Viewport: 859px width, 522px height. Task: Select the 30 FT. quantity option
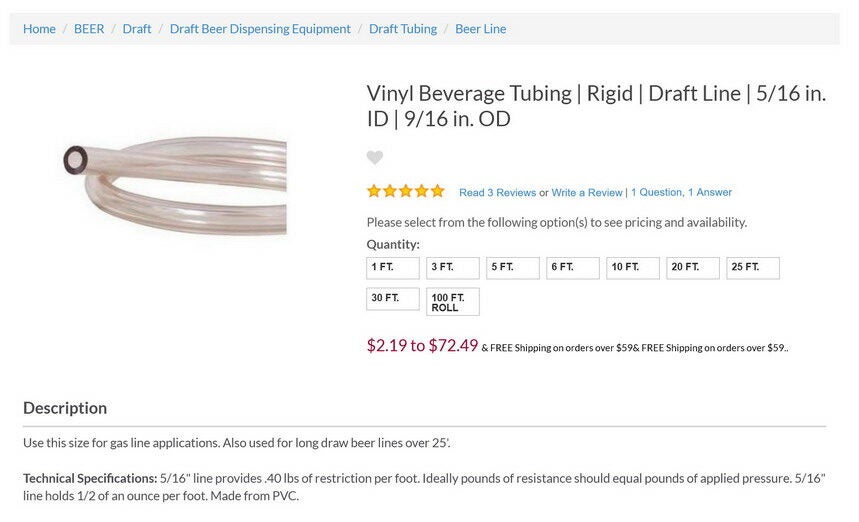[x=393, y=299]
